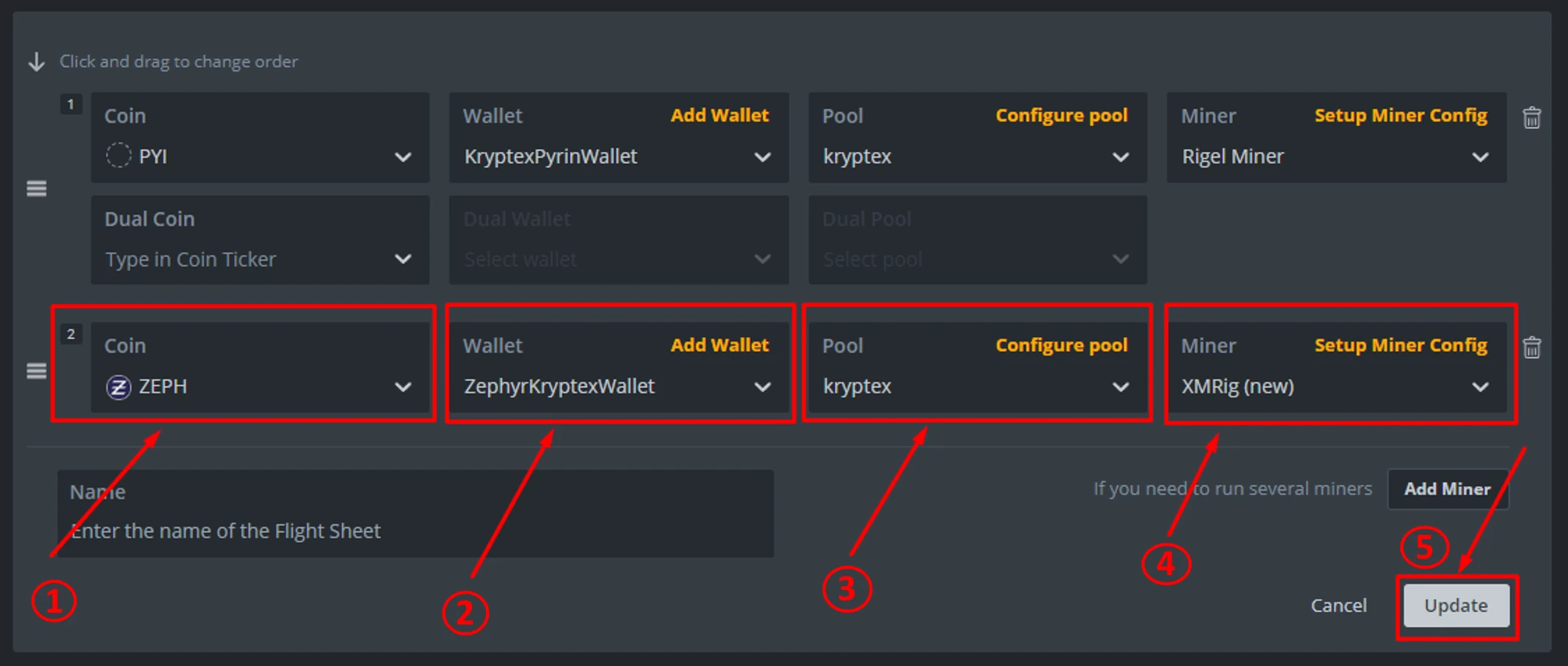Click the Update button
Image resolution: width=1568 pixels, height=666 pixels.
pyautogui.click(x=1456, y=606)
